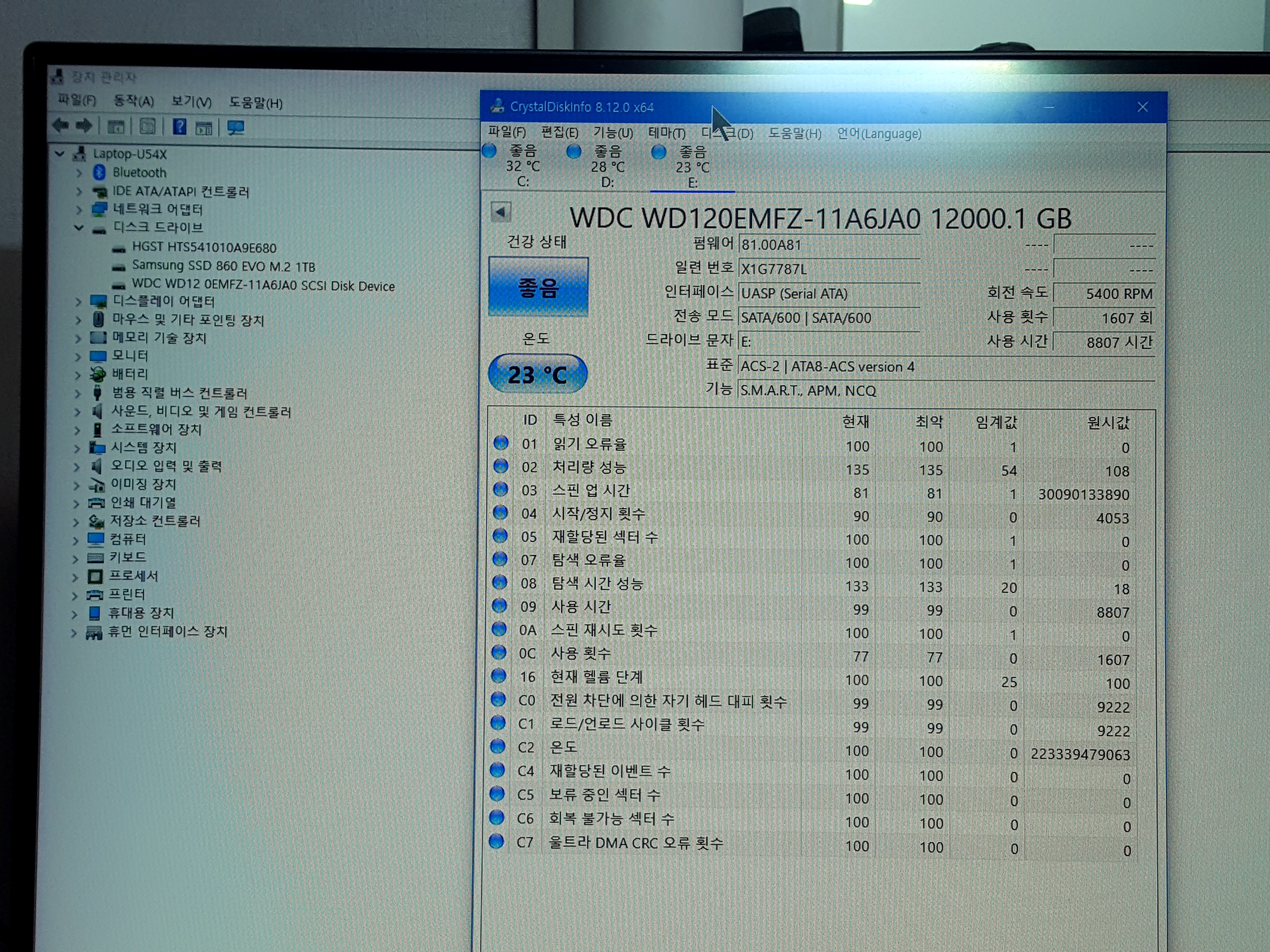
Task: Open the 도움말(H) menu in CrystalDiskInfo
Action: [x=795, y=134]
